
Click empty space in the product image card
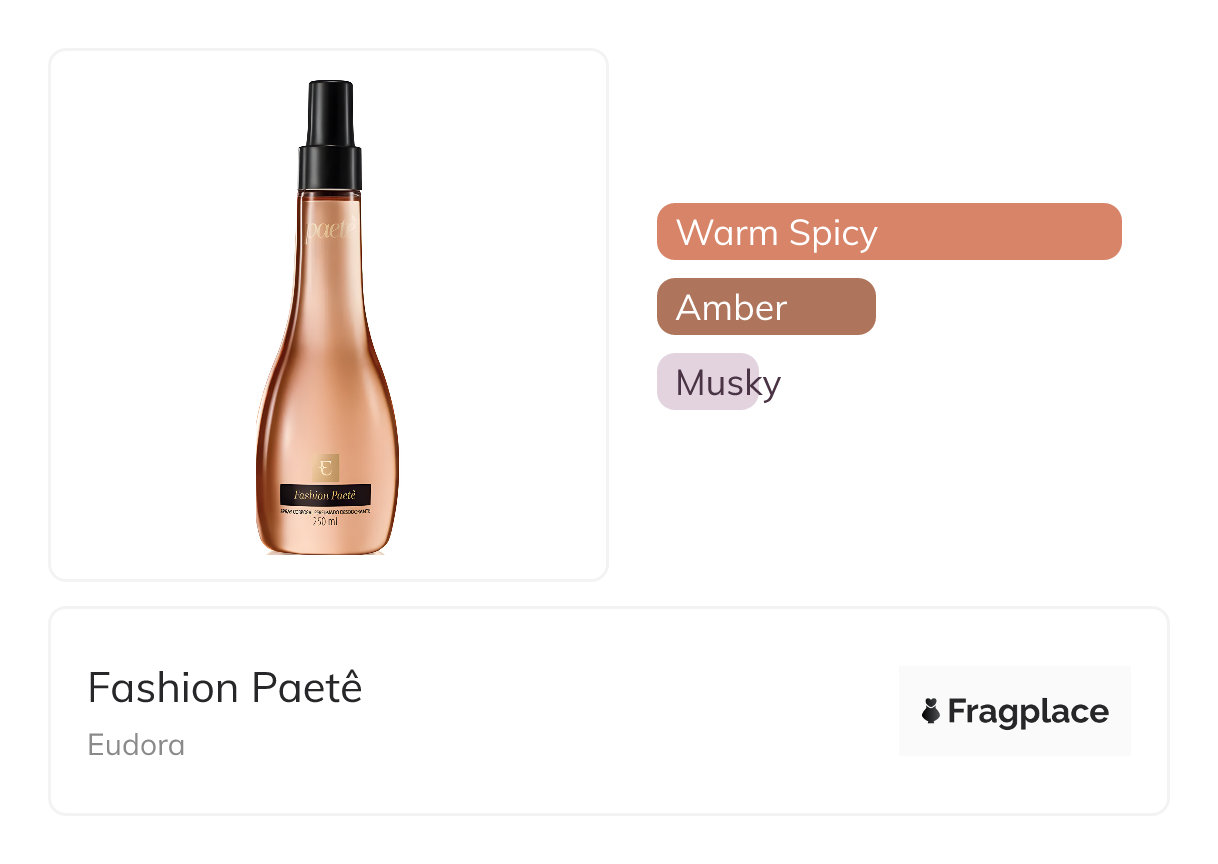tap(150, 300)
